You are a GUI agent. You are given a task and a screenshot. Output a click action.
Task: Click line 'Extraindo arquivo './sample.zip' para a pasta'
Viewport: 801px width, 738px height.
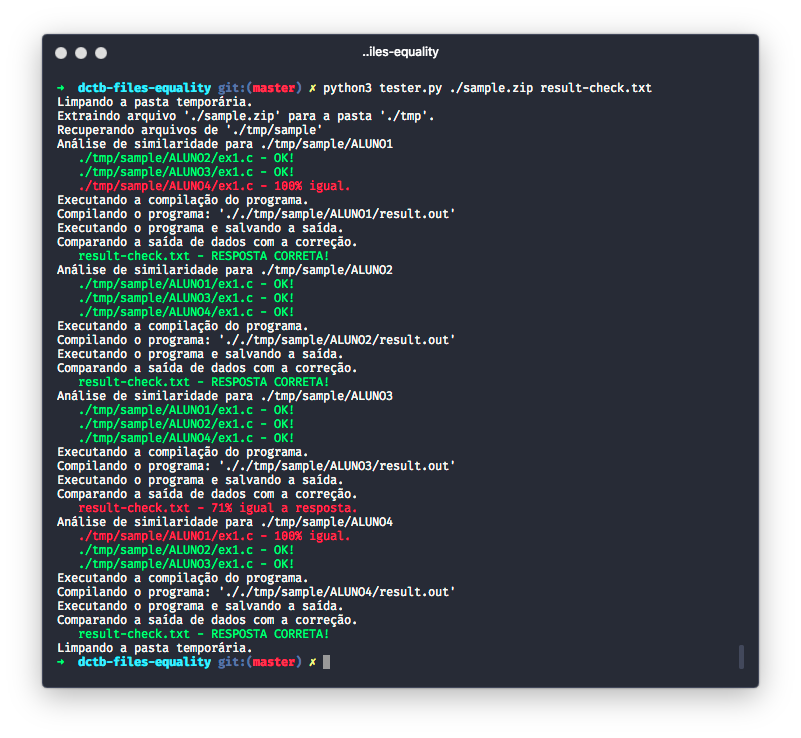(x=246, y=116)
